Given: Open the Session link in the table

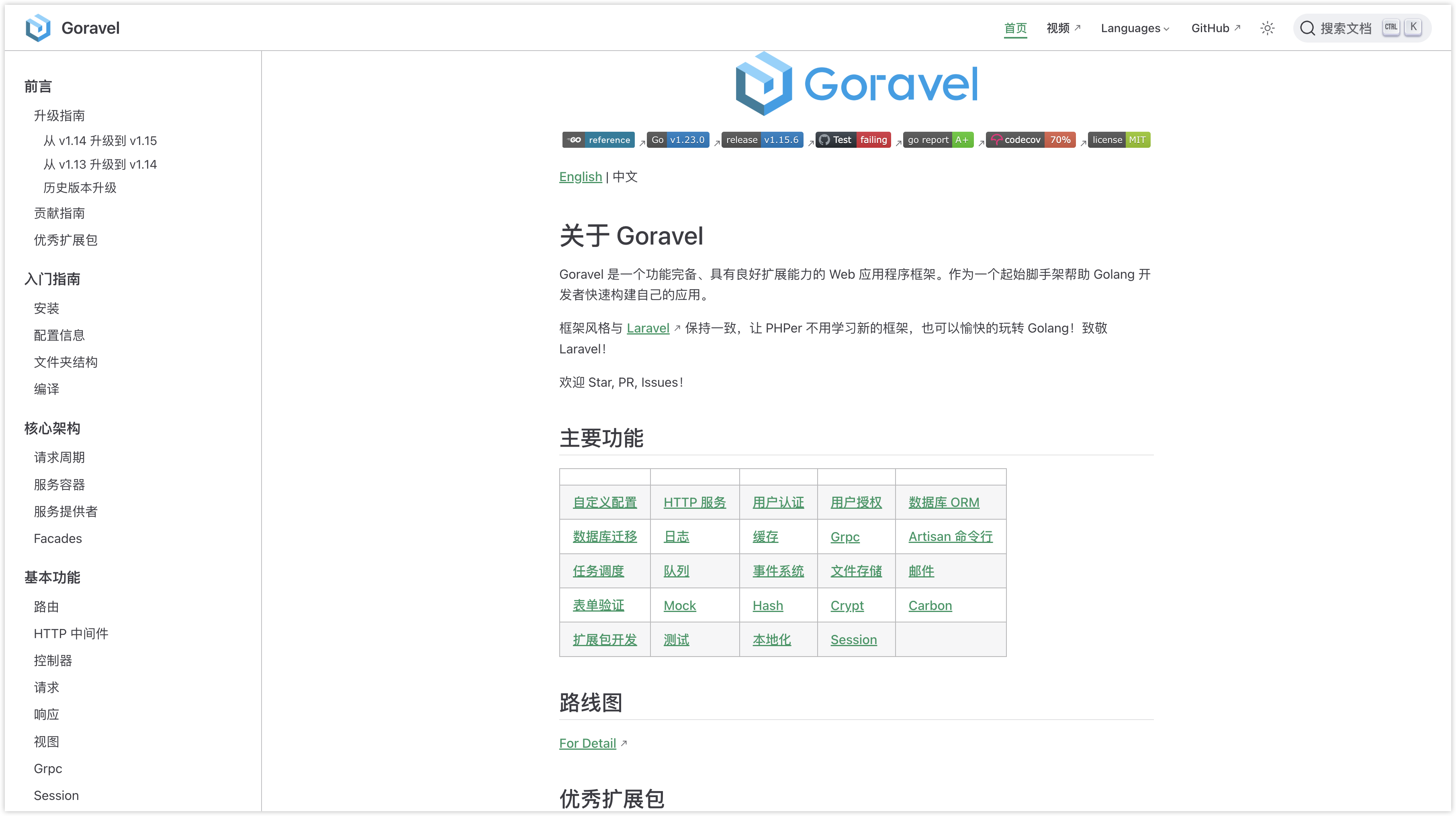Looking at the screenshot, I should tap(853, 640).
